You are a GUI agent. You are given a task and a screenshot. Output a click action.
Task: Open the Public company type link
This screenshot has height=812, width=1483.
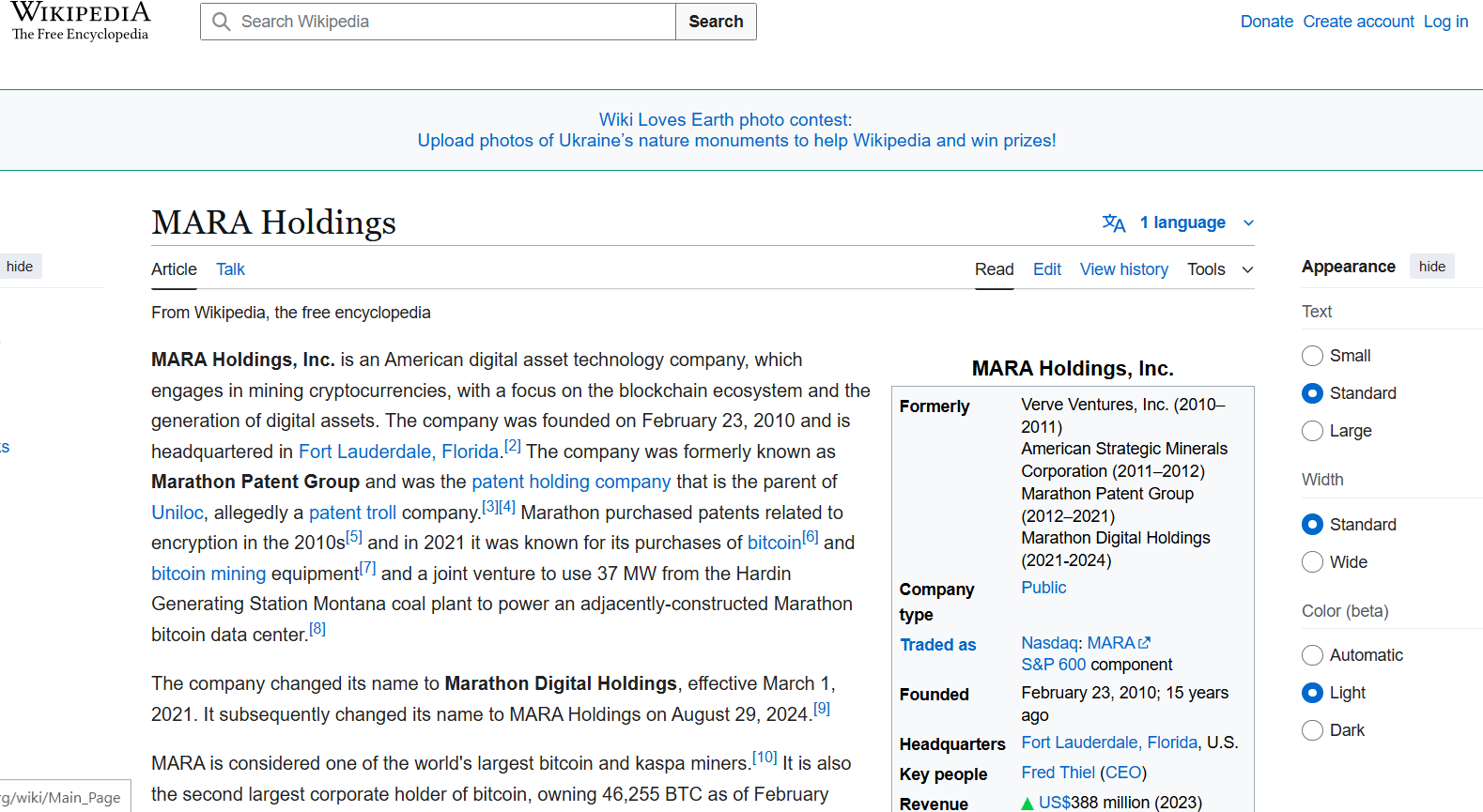1043,588
